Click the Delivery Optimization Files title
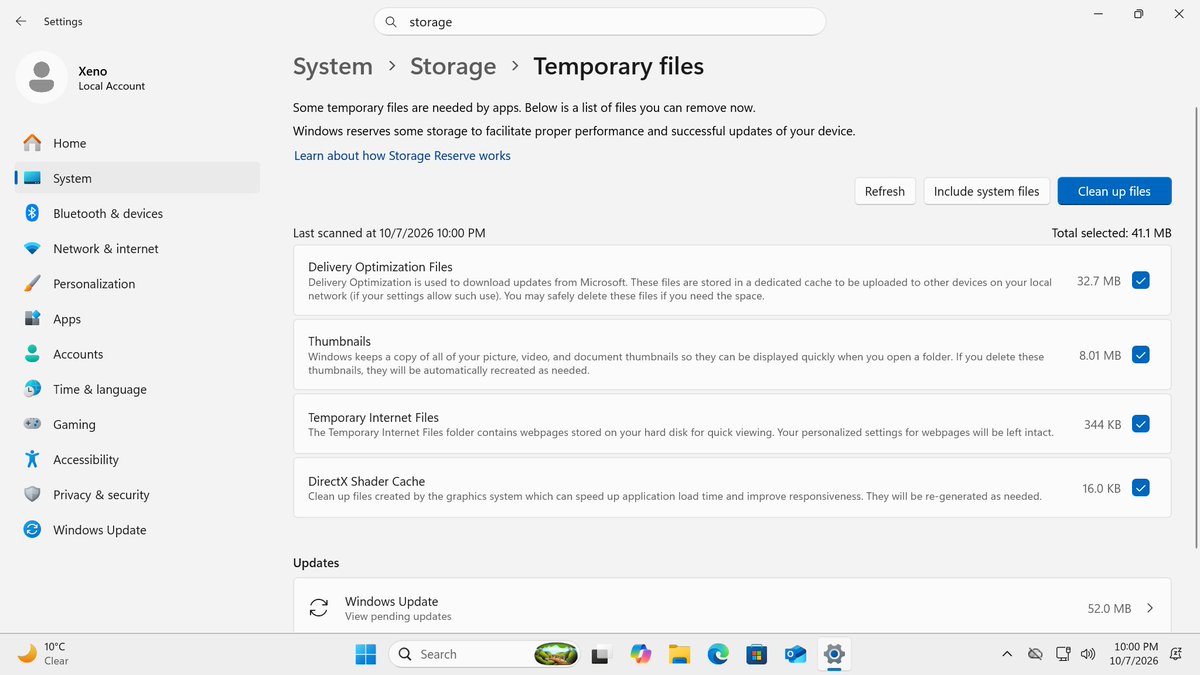The height and width of the screenshot is (675, 1200). click(380, 267)
